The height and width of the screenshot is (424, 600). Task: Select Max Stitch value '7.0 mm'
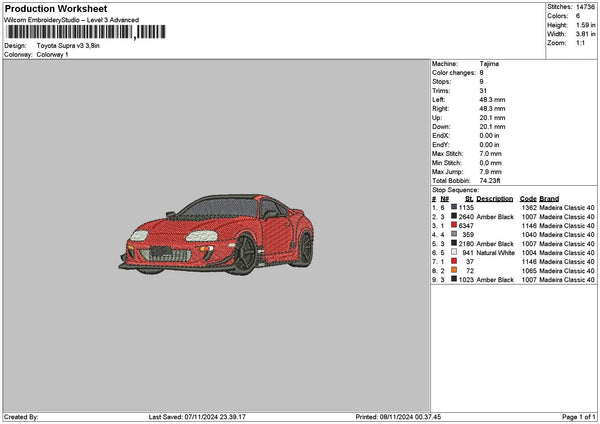pos(491,154)
